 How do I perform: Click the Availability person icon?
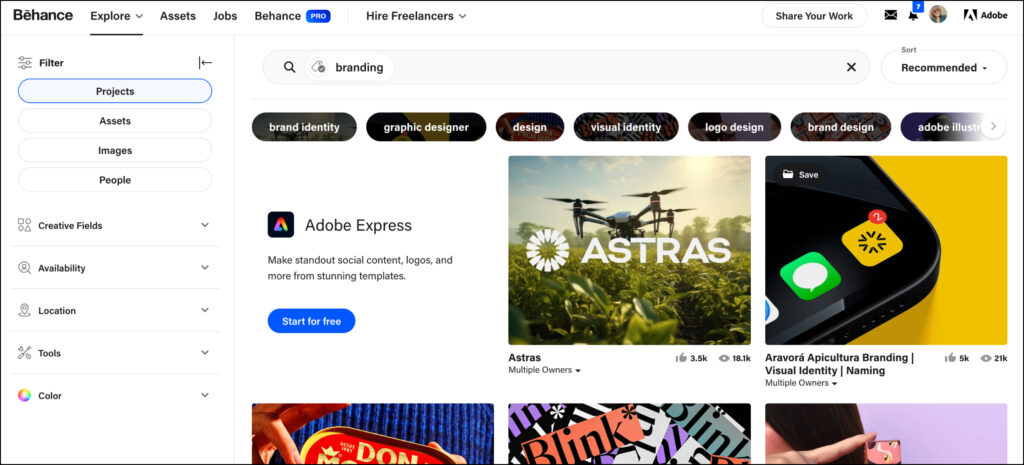(x=25, y=268)
